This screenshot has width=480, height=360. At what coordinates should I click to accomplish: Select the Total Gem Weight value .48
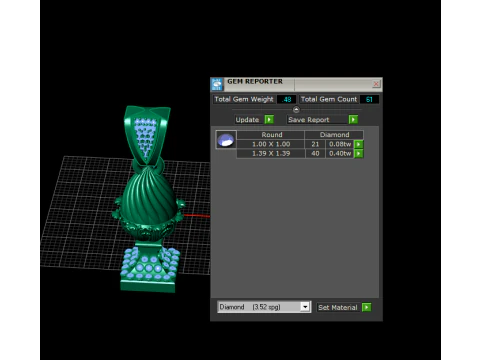pyautogui.click(x=286, y=99)
